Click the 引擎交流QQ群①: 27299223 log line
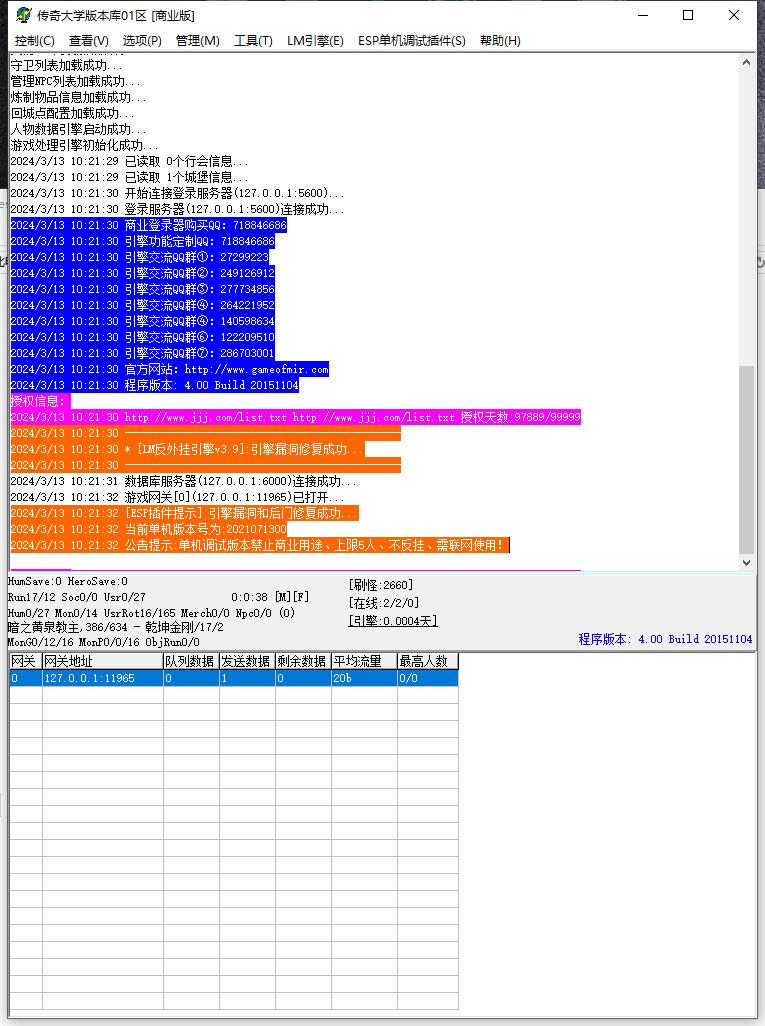 click(140, 258)
